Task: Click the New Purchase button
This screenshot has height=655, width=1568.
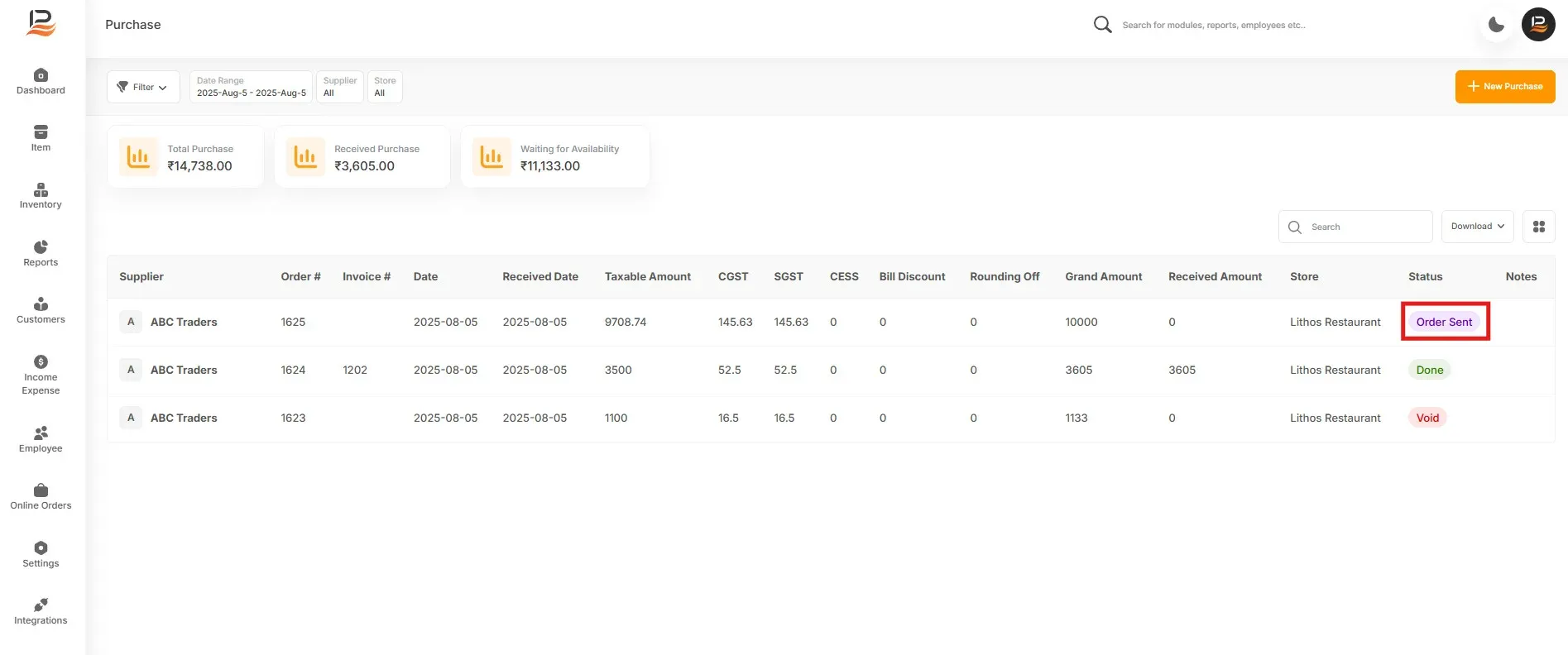Action: coord(1505,87)
